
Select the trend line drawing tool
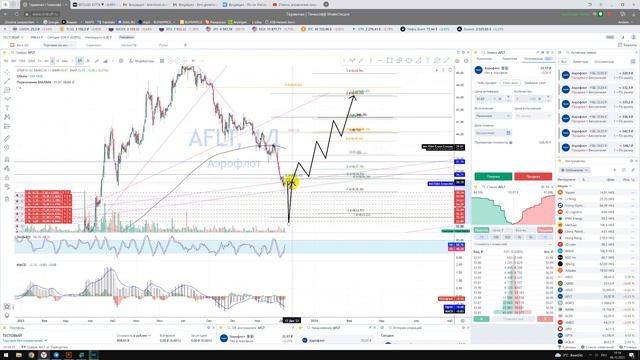7,81
